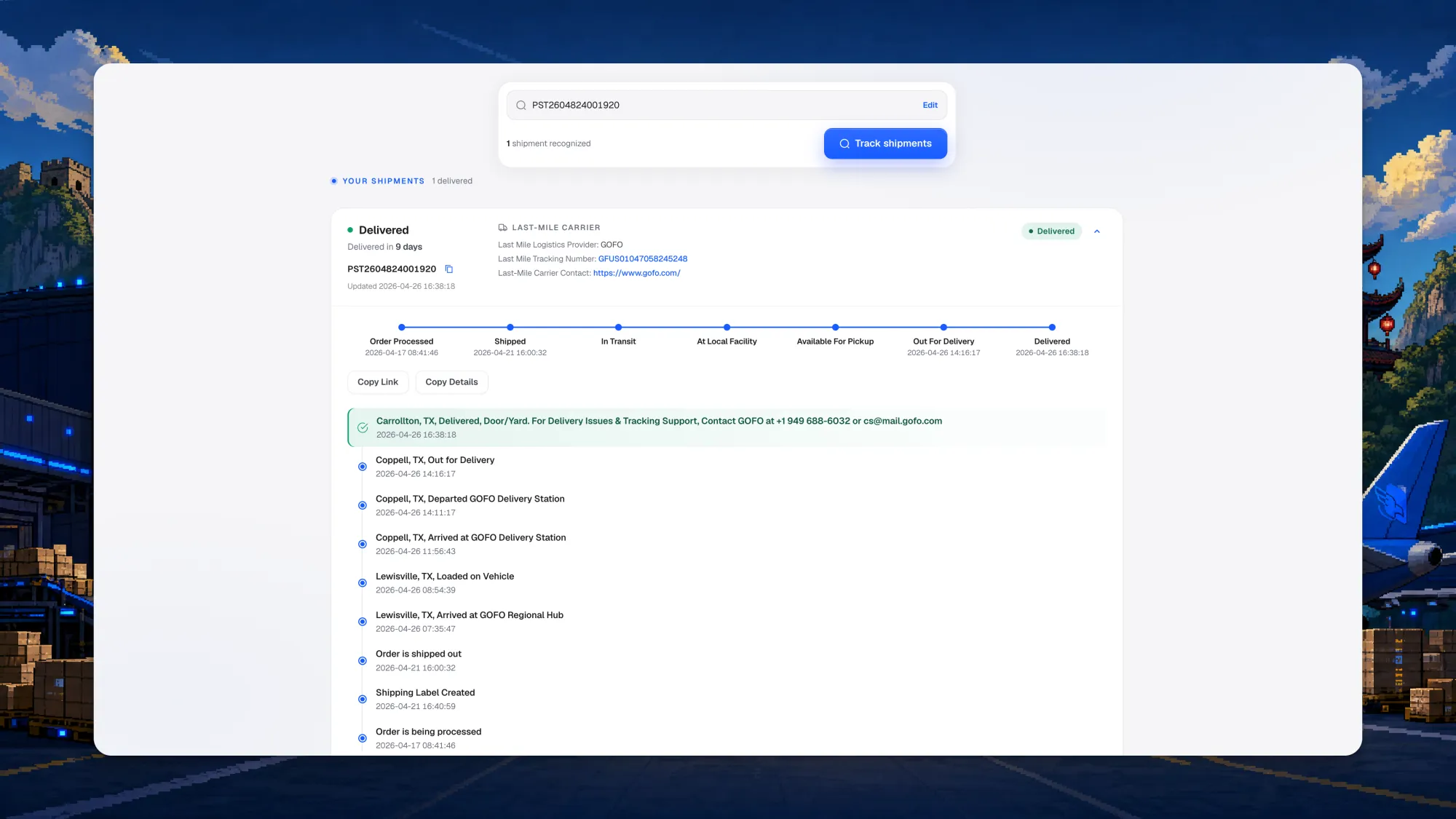Open last mile tracking number GFUS01047058245248
This screenshot has width=1456, height=819.
642,259
